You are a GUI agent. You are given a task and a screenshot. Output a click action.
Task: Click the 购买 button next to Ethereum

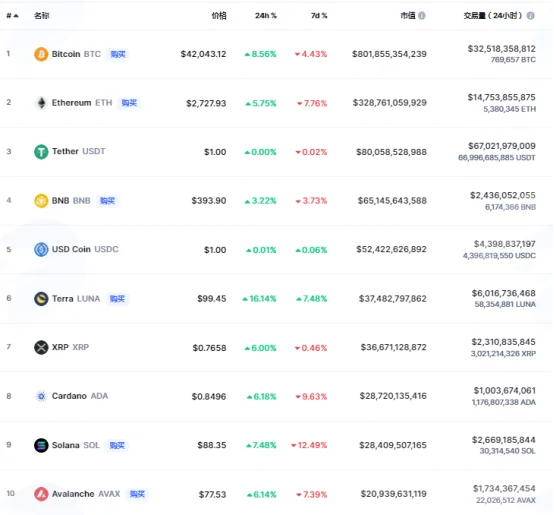pyautogui.click(x=129, y=103)
